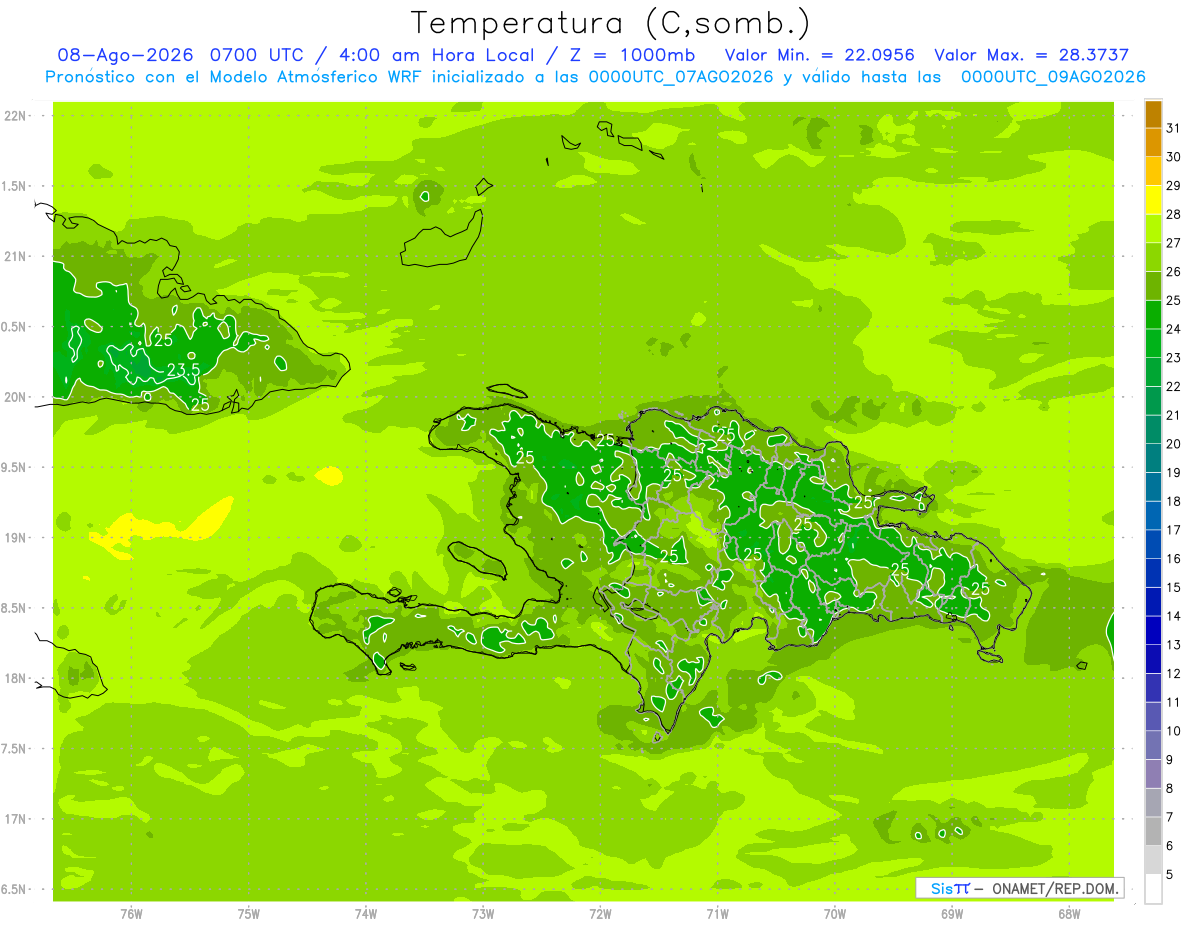
Task: Click the green swatch between 24 and 25
Action: point(1153,315)
